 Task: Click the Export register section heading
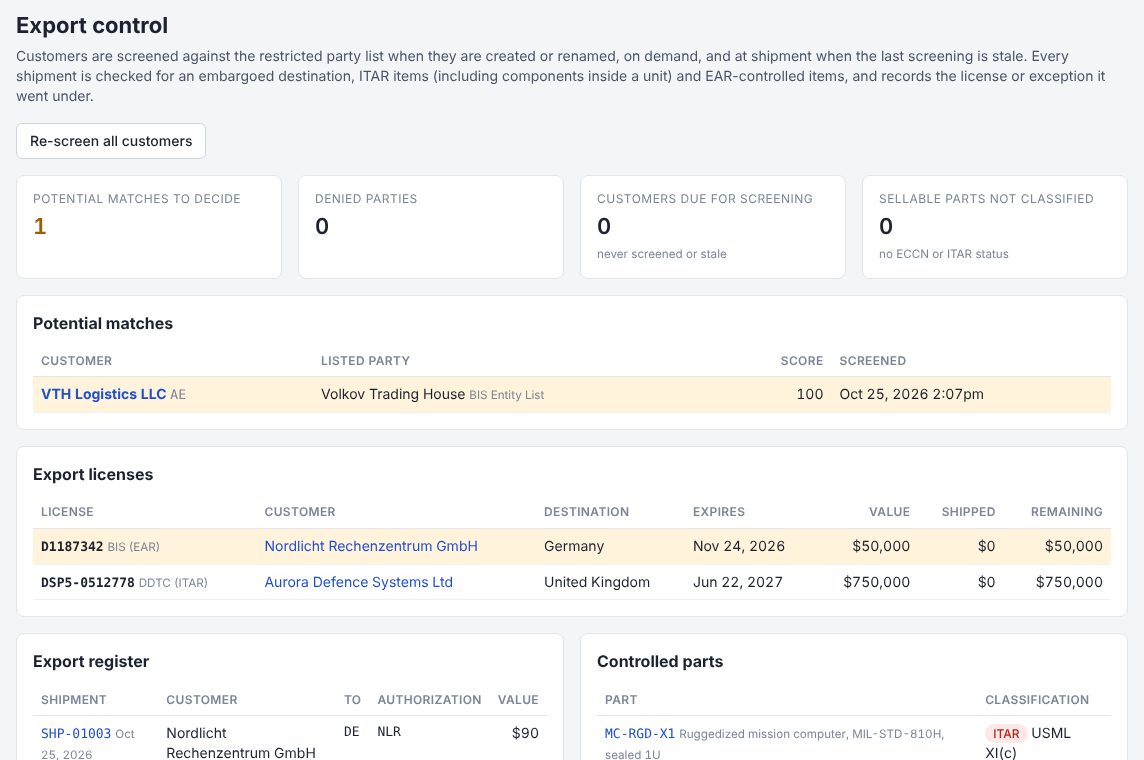[x=90, y=662]
